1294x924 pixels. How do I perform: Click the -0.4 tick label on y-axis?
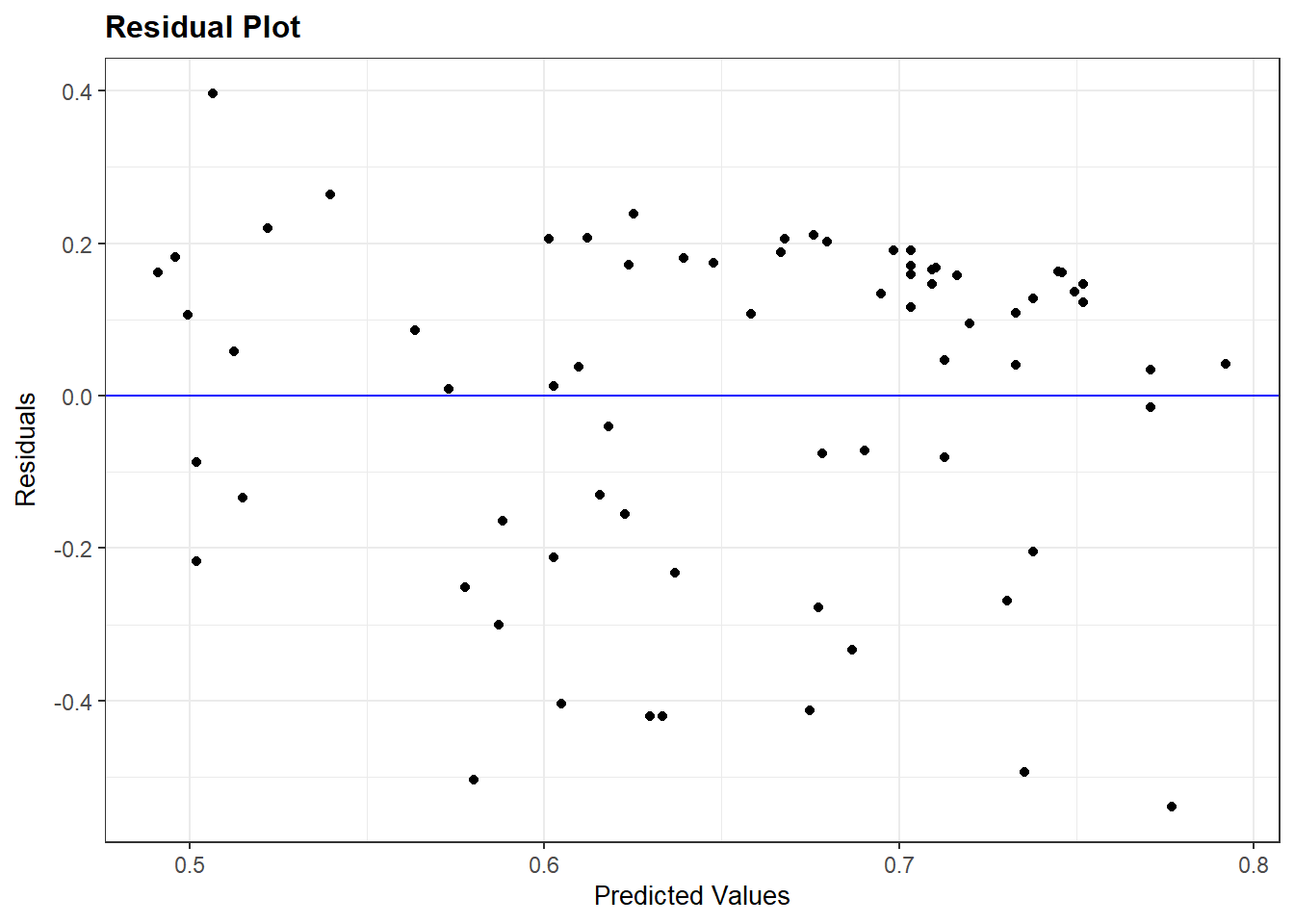click(73, 703)
